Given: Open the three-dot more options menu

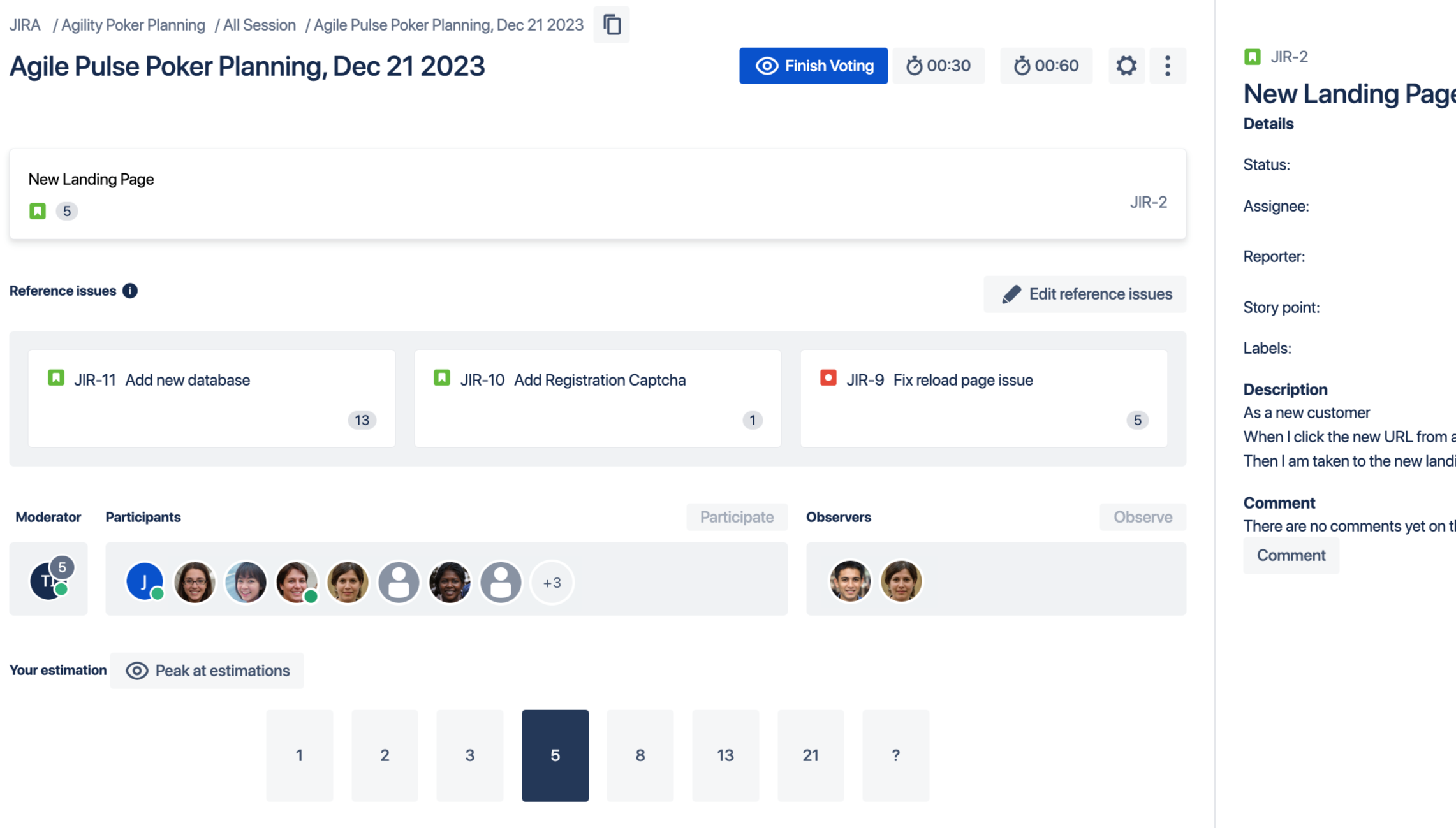Looking at the screenshot, I should pos(1167,66).
